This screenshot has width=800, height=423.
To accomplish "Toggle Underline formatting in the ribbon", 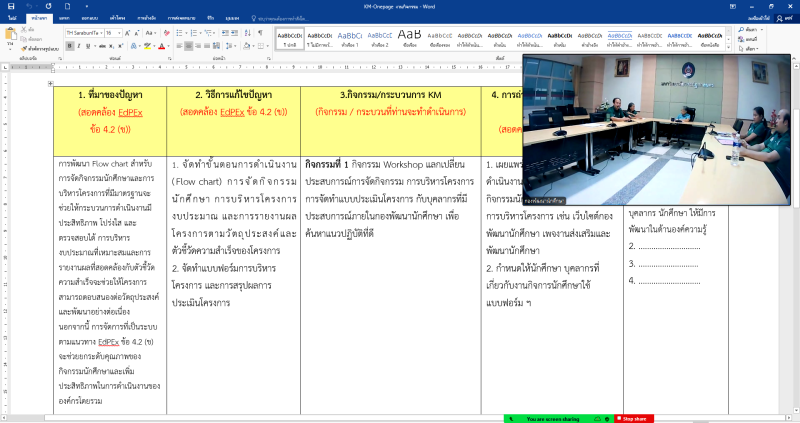I will click(x=88, y=46).
